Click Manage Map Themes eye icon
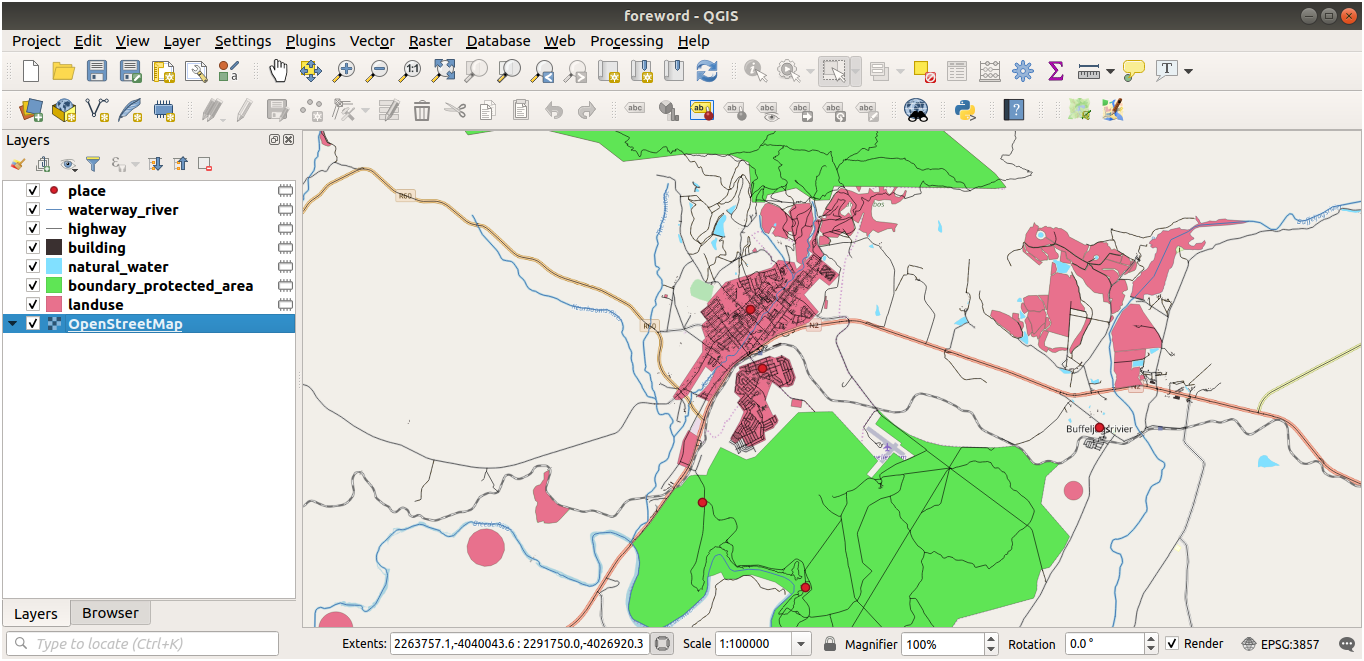The image size is (1364, 661). [x=67, y=163]
